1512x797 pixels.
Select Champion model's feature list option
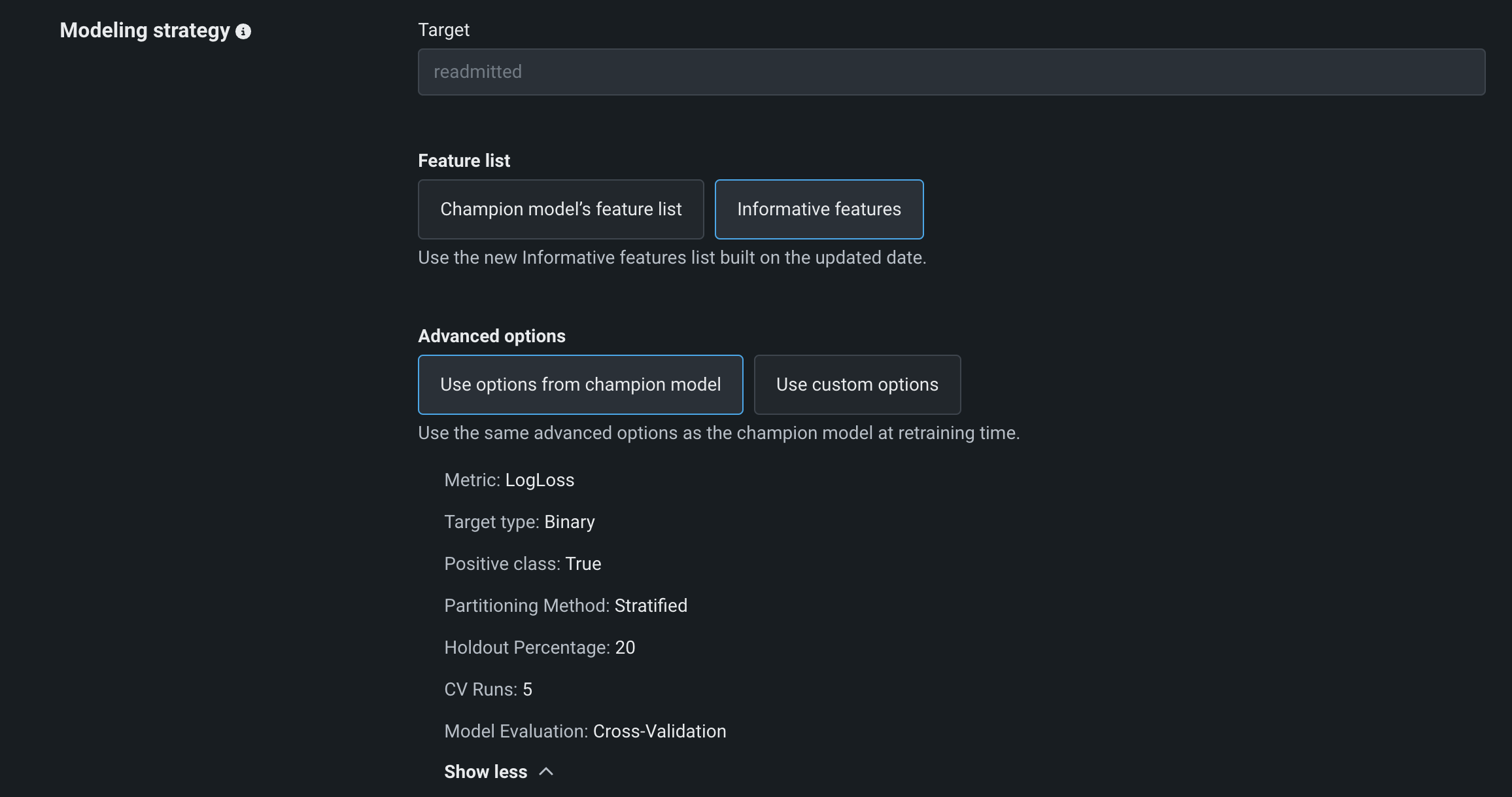560,209
